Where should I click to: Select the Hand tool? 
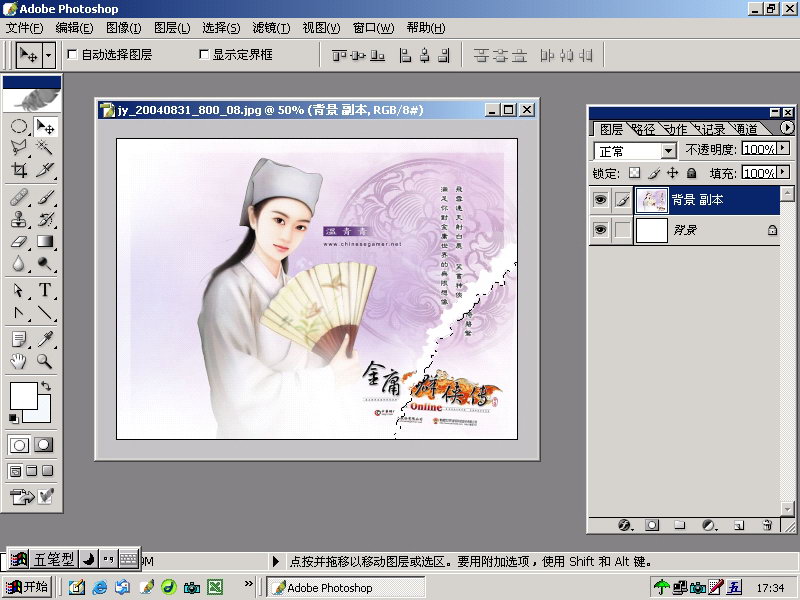(x=19, y=361)
